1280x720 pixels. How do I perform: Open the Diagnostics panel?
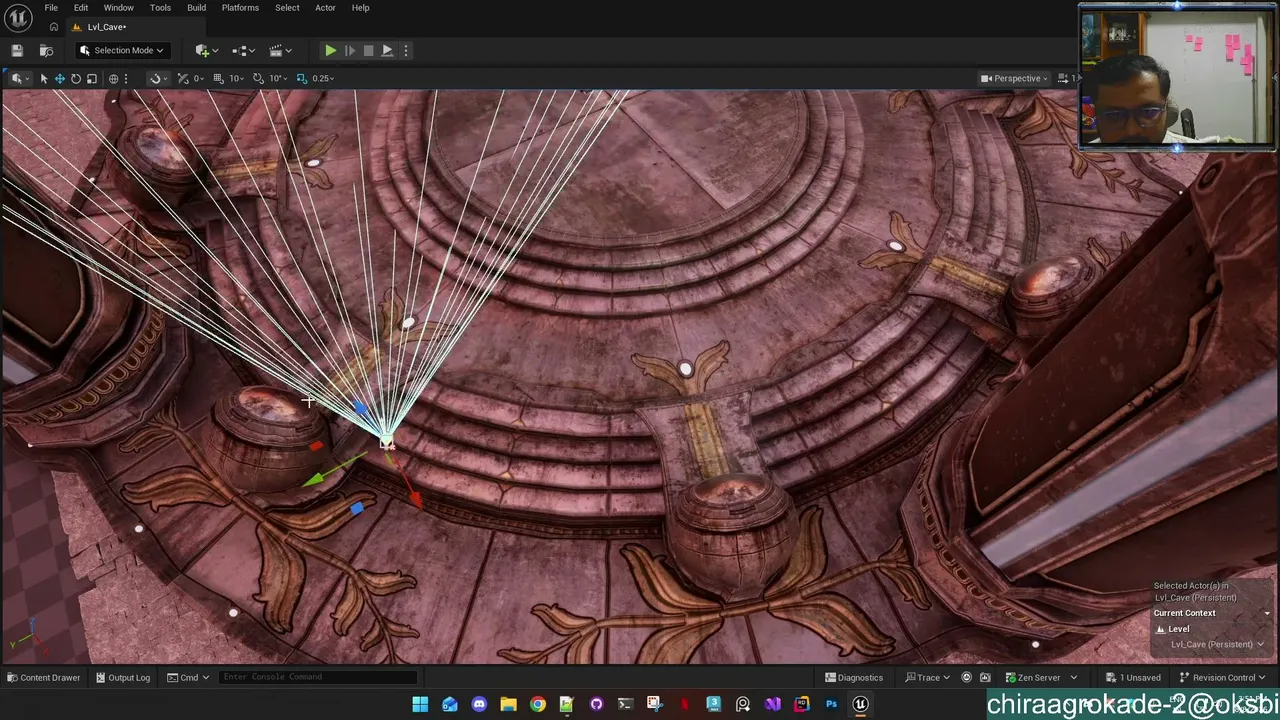854,677
